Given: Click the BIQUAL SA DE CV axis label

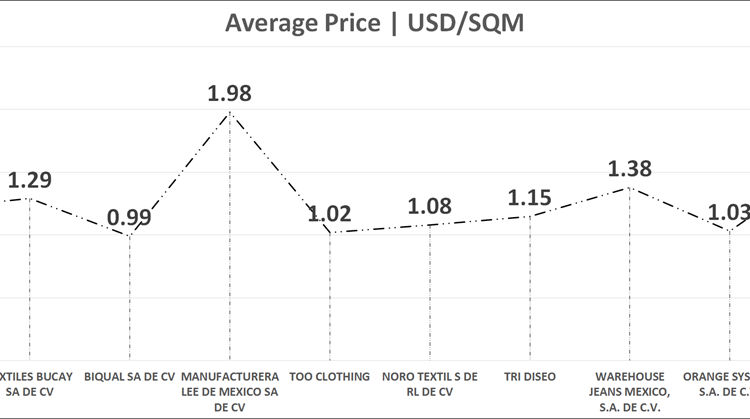Looking at the screenshot, I should pyautogui.click(x=130, y=377).
